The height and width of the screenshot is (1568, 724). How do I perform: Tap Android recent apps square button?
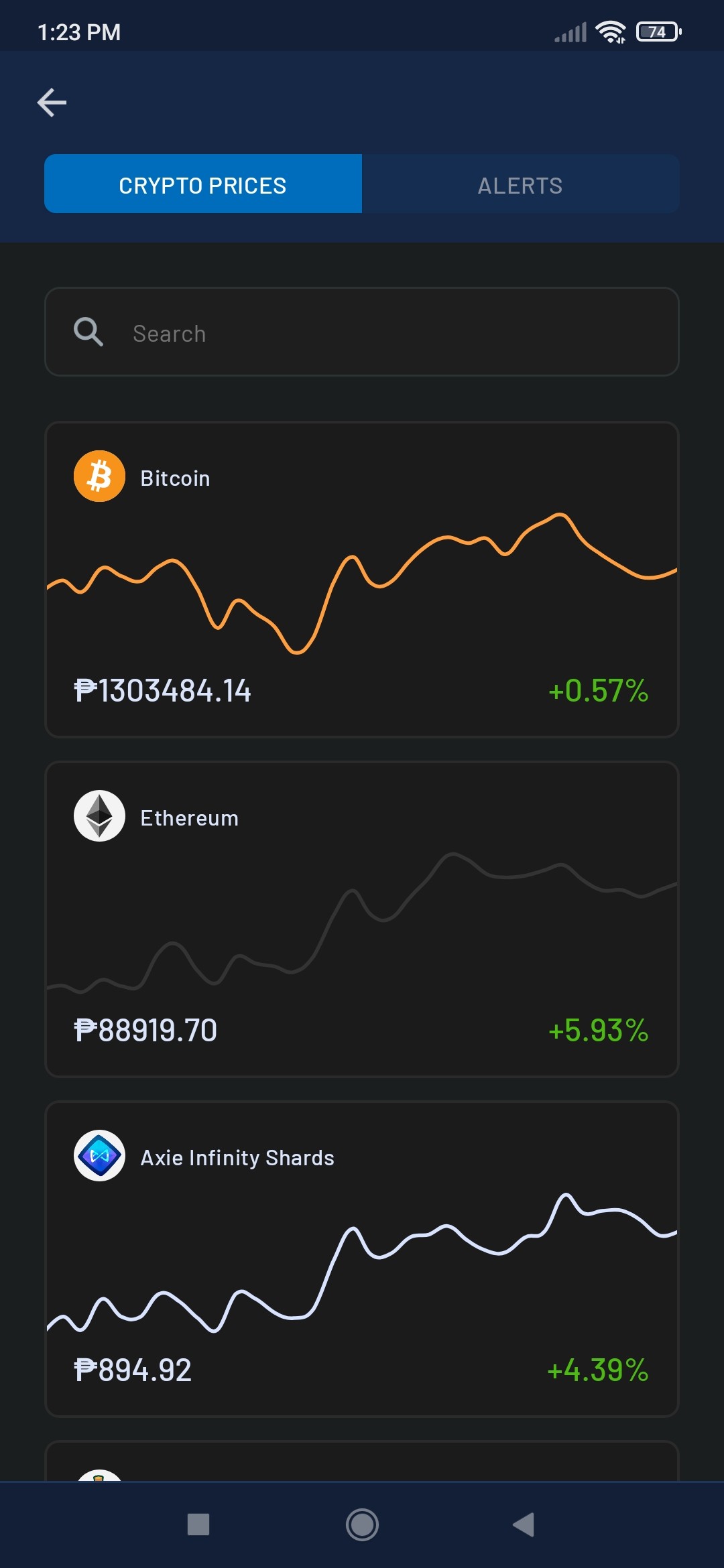[198, 1524]
